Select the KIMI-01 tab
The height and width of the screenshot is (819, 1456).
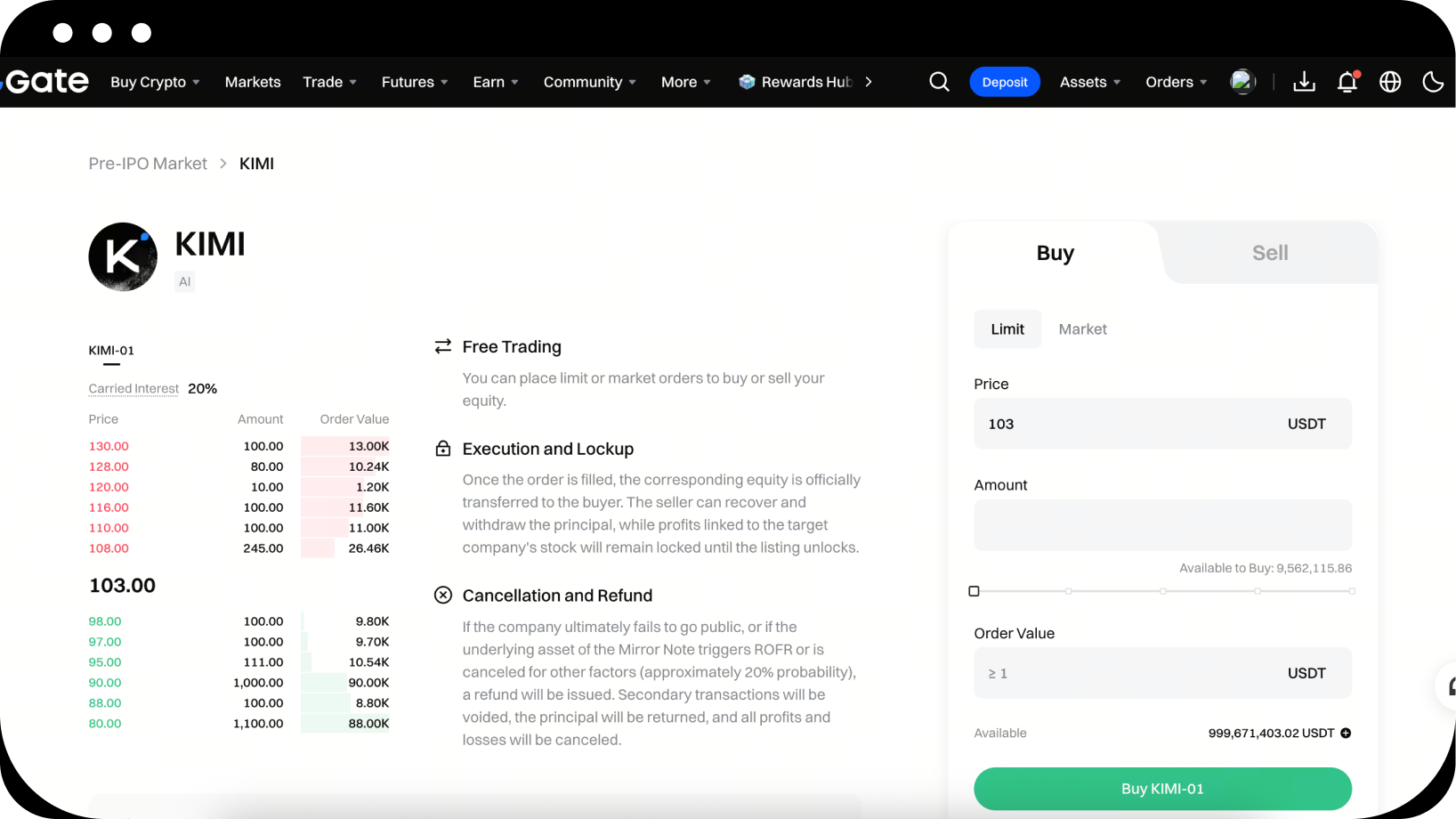[111, 351]
